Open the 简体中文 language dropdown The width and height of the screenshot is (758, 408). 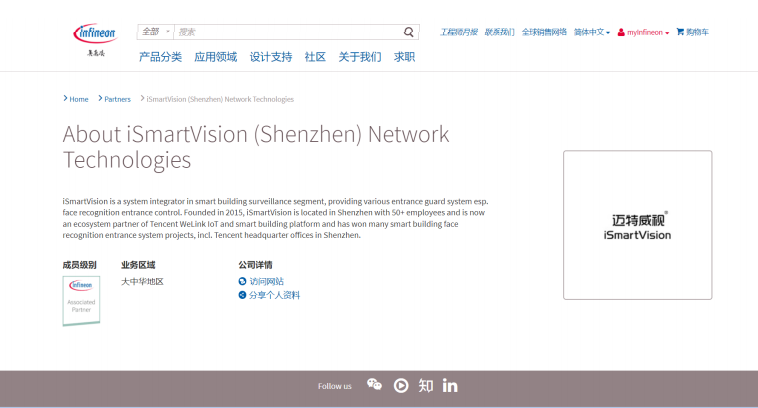coord(591,32)
